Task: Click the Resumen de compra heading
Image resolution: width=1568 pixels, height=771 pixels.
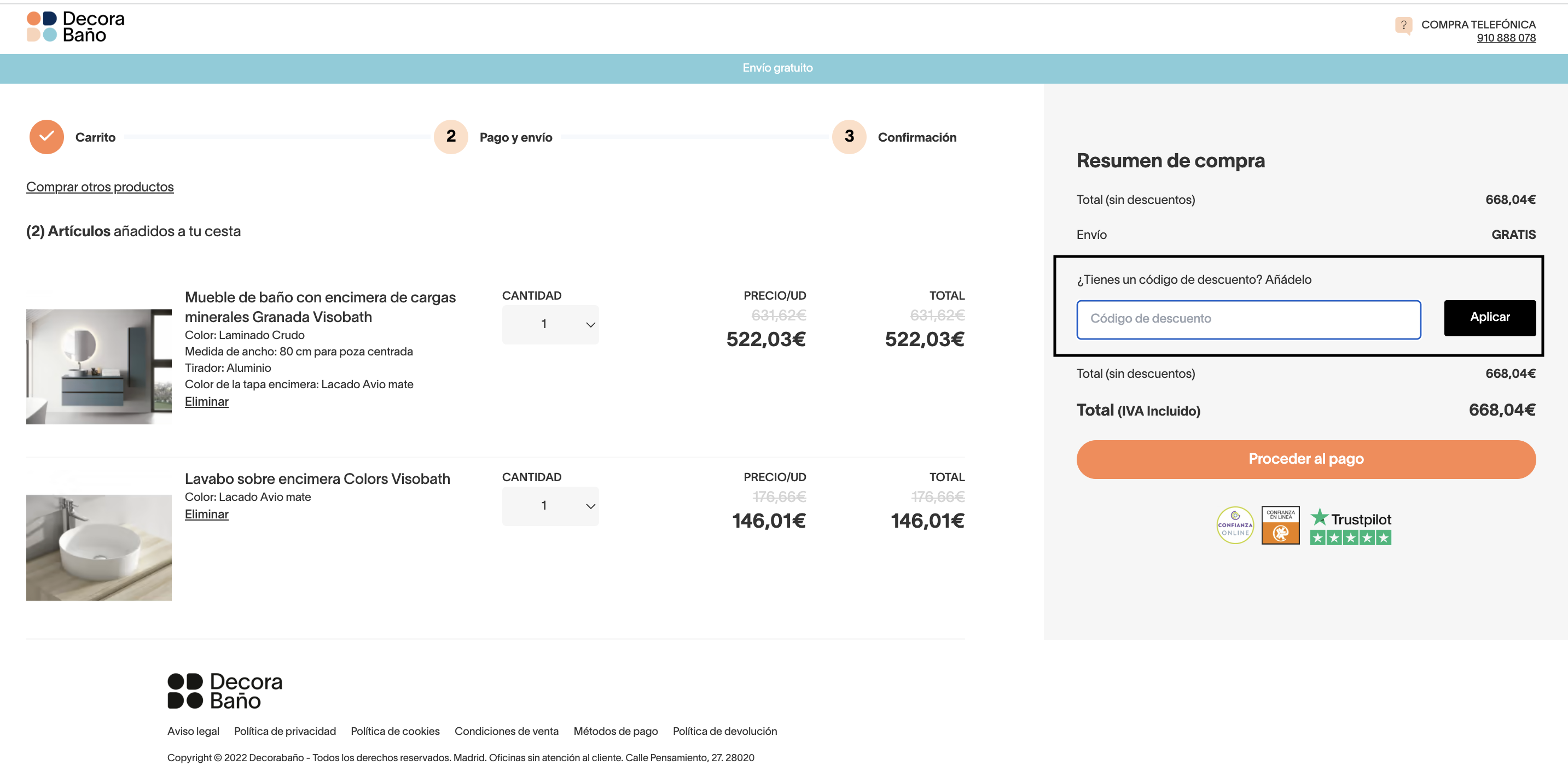Action: pos(1170,161)
